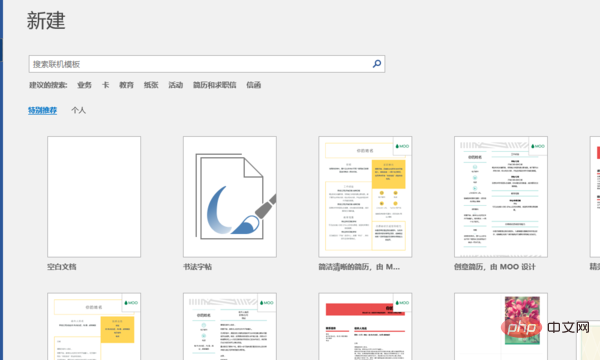Select the 空白文档 blank document thumbnail
This screenshot has height=360, width=600.
pyautogui.click(x=94, y=197)
